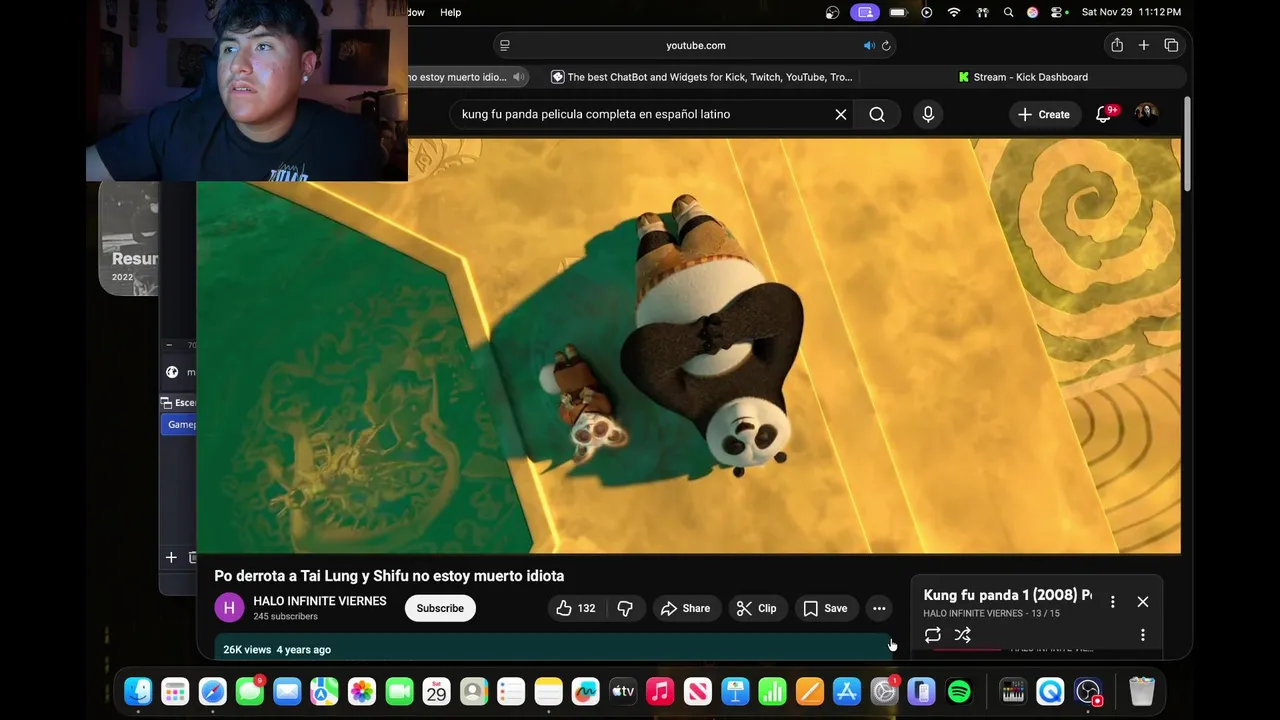The height and width of the screenshot is (720, 1280).
Task: Open Launchpad from the dock
Action: 175,691
